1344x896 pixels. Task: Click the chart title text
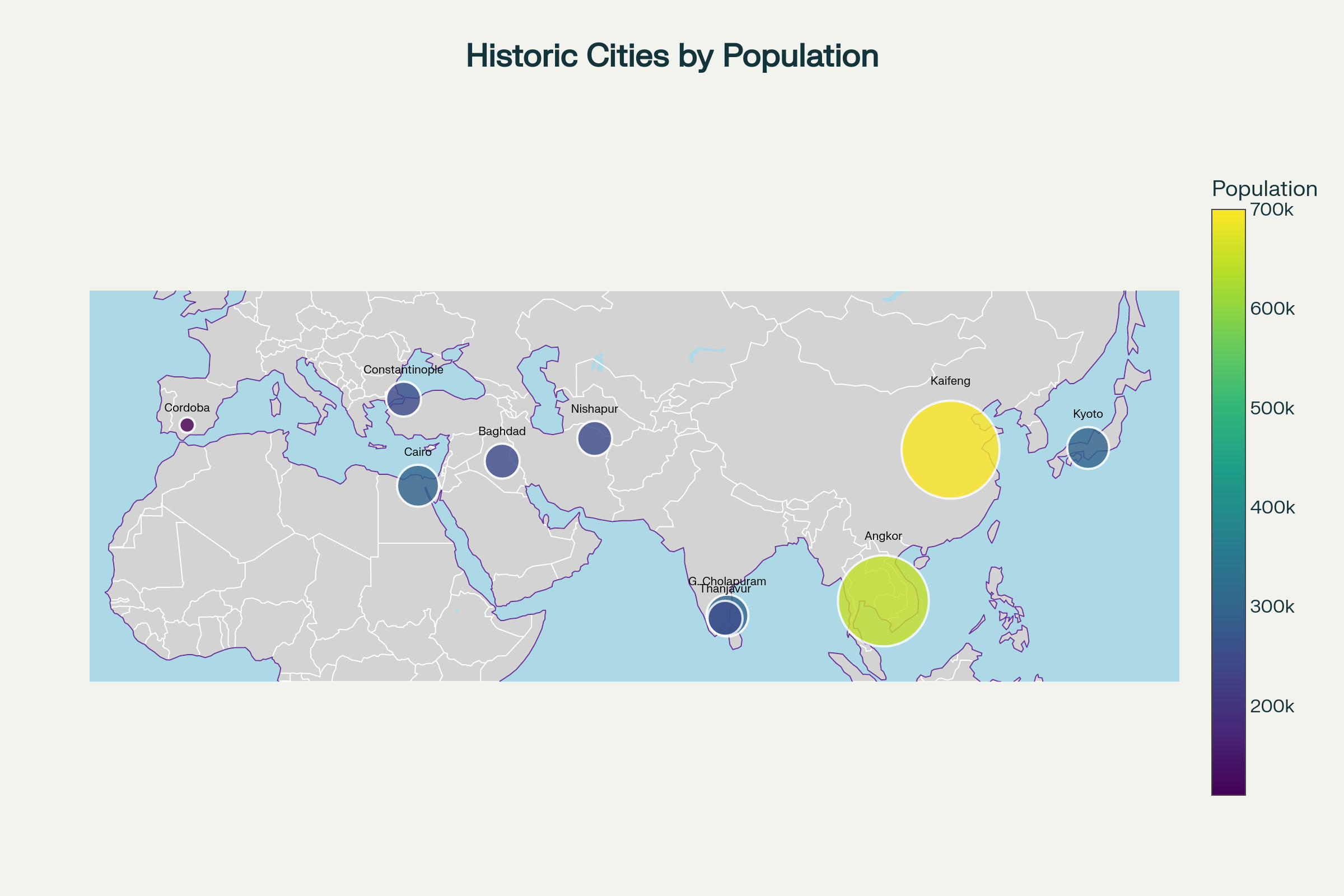tap(672, 56)
